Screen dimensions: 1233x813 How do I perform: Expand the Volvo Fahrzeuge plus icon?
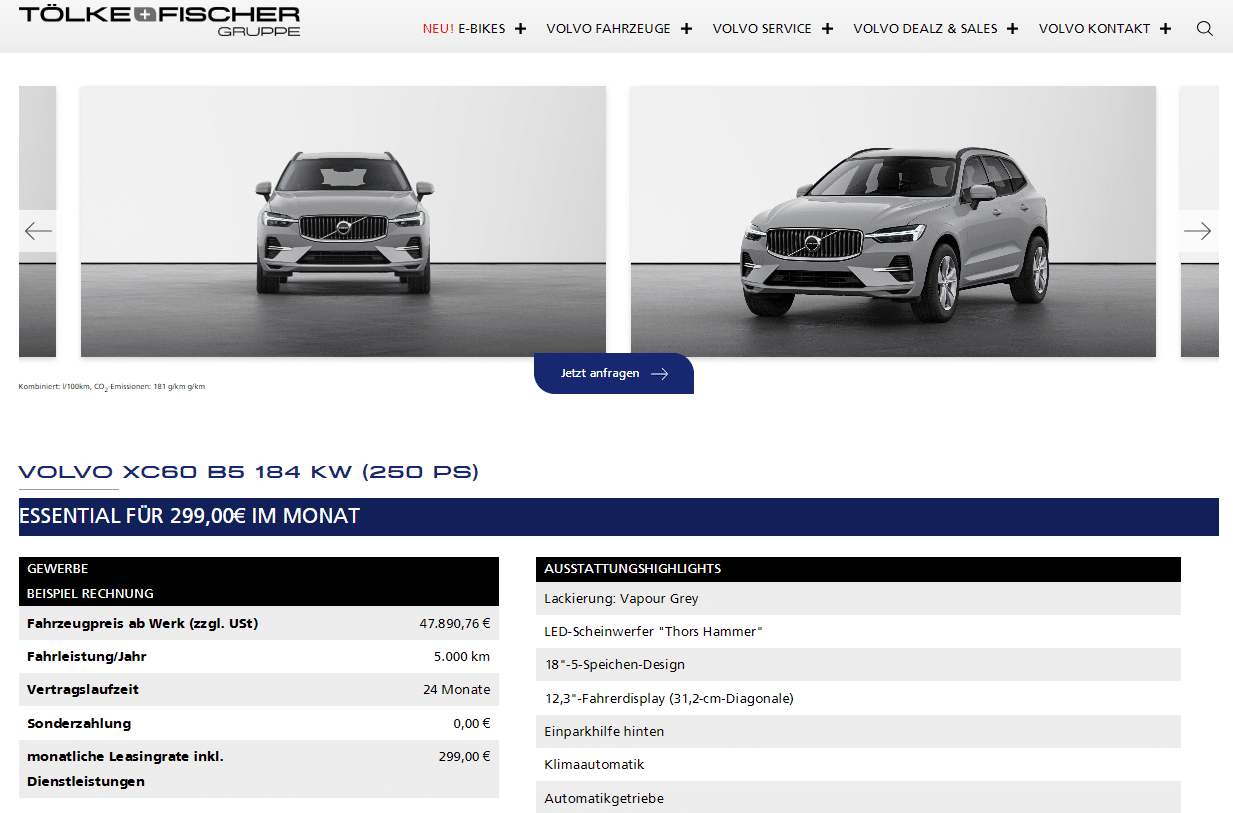click(x=686, y=28)
